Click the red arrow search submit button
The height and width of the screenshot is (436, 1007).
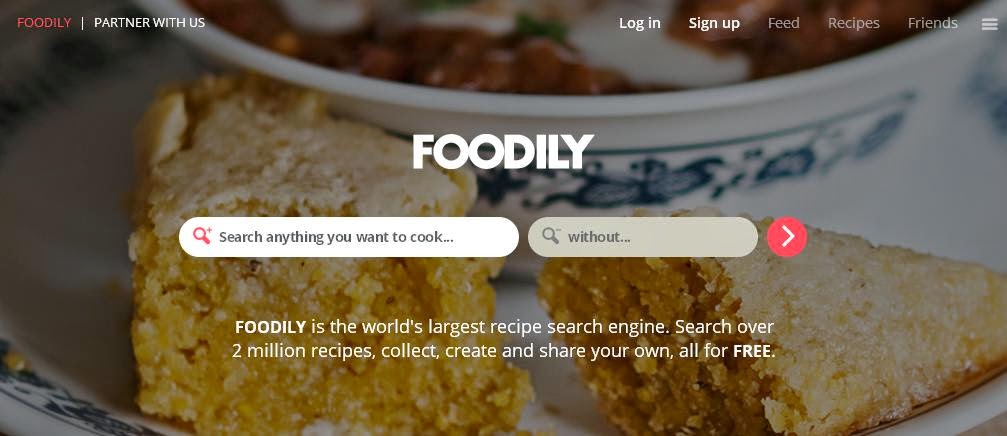click(787, 237)
